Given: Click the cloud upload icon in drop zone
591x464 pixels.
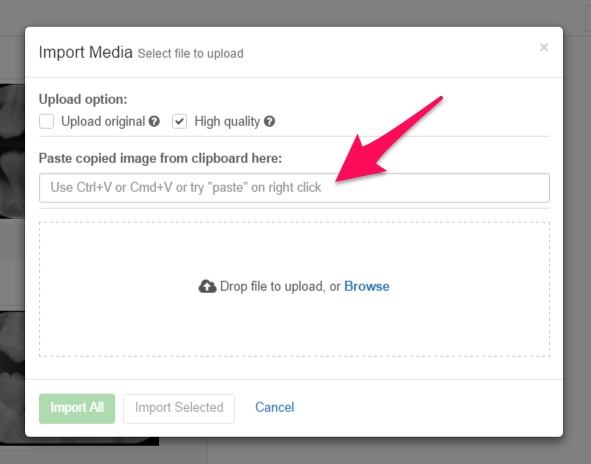Looking at the screenshot, I should (207, 286).
